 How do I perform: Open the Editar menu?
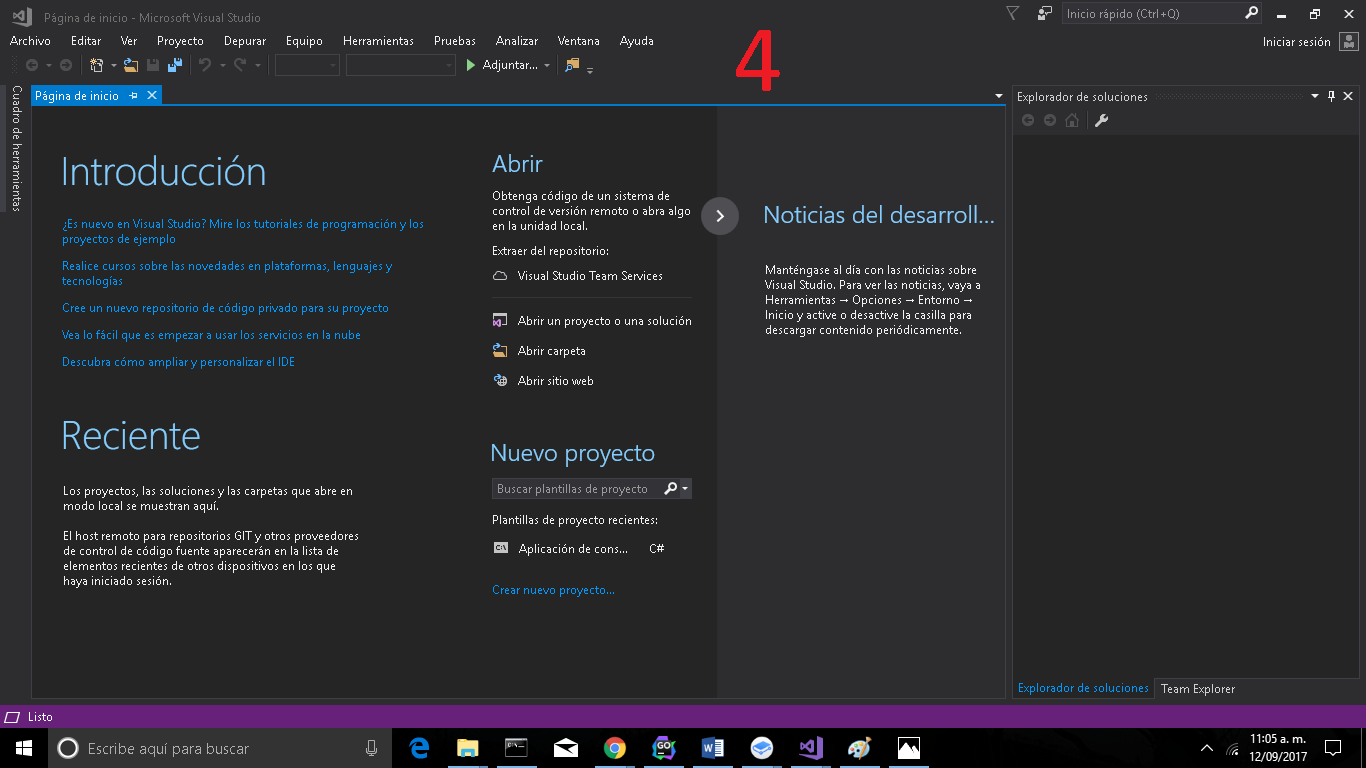click(x=86, y=41)
